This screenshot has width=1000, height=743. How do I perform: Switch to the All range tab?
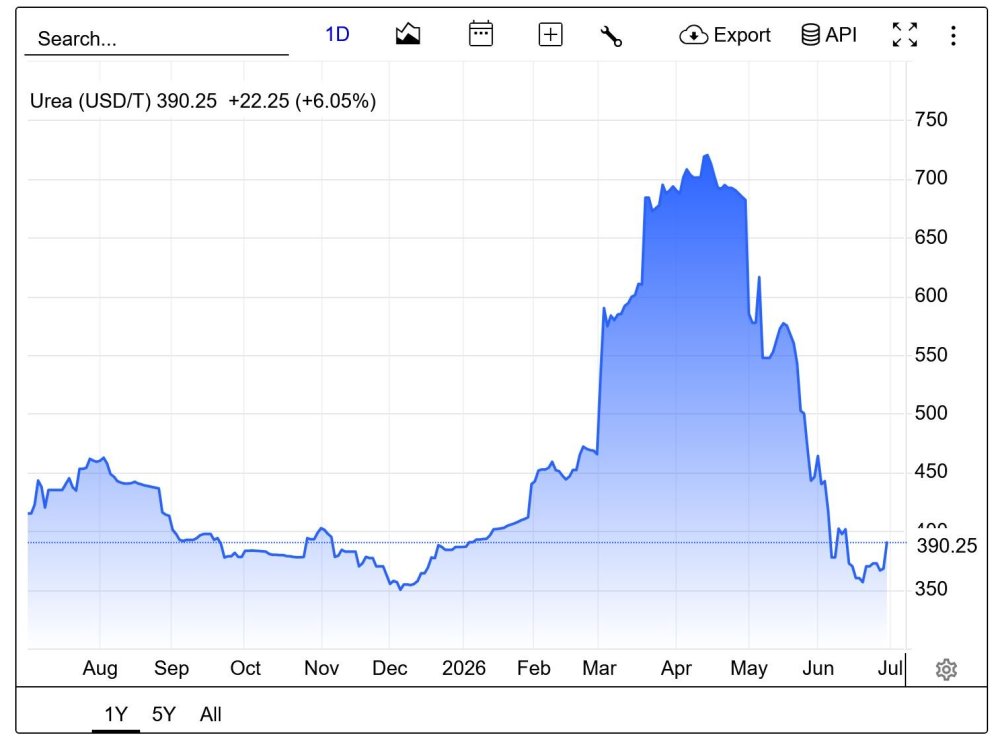tap(210, 714)
